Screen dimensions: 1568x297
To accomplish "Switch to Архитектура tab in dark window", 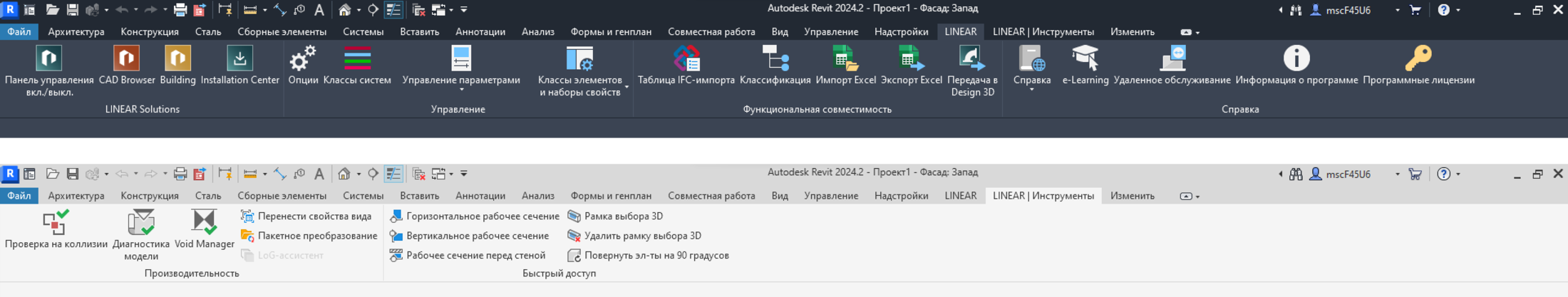I will pos(76,32).
